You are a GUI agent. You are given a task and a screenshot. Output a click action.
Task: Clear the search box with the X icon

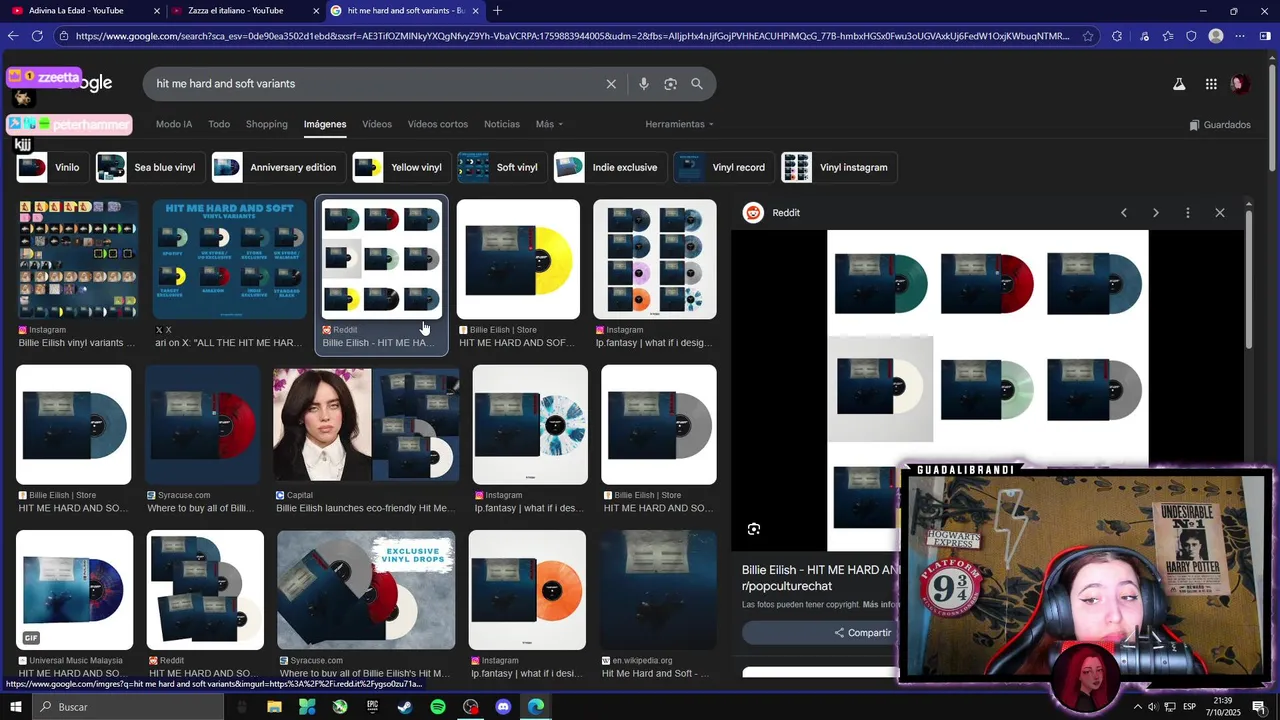[611, 84]
